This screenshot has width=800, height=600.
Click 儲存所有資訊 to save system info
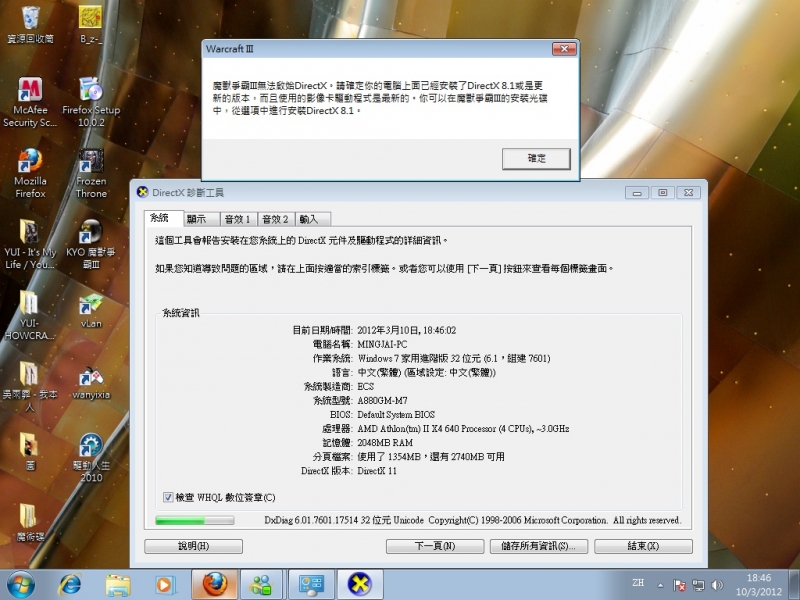tap(539, 546)
